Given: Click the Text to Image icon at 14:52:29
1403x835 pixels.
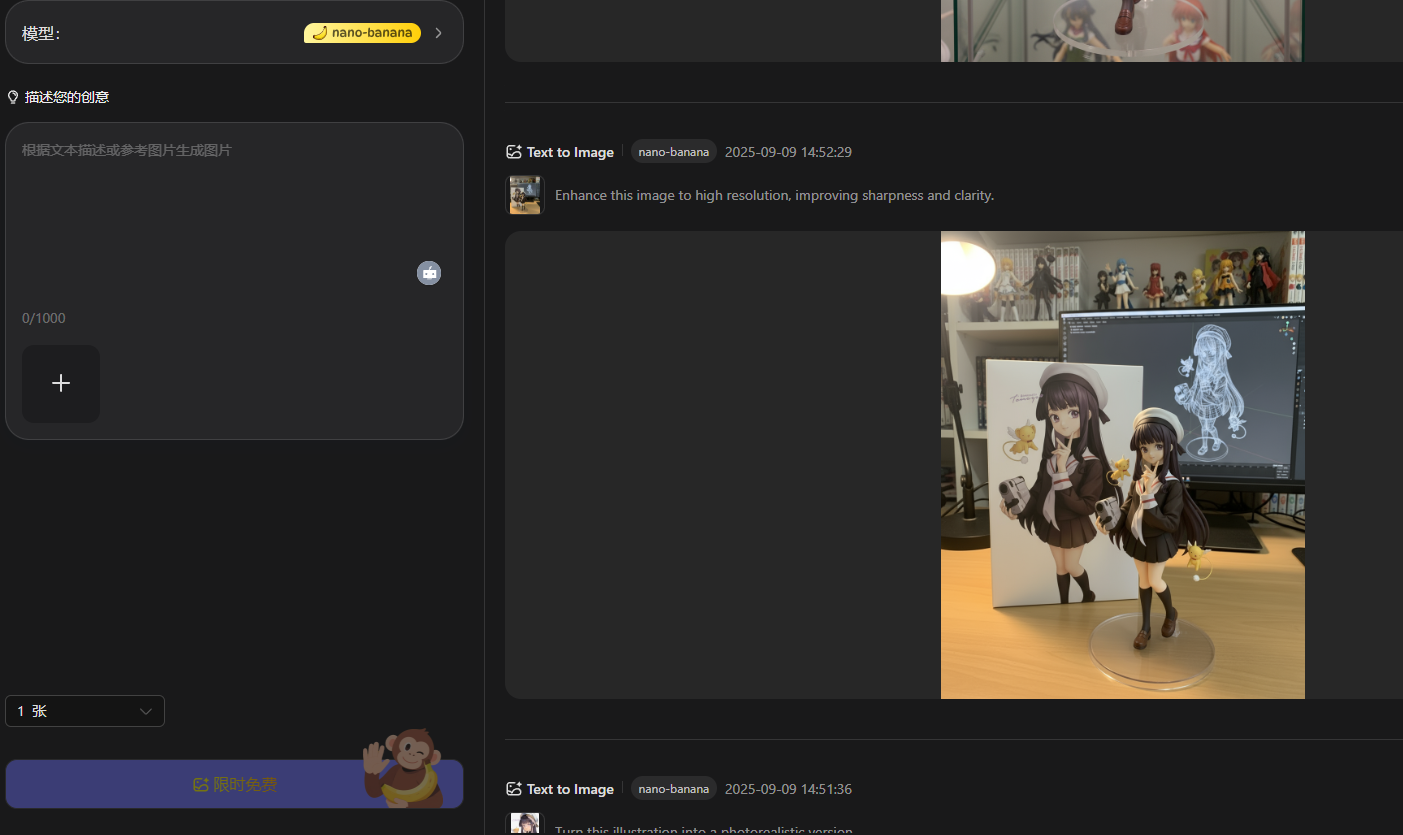Looking at the screenshot, I should [514, 152].
